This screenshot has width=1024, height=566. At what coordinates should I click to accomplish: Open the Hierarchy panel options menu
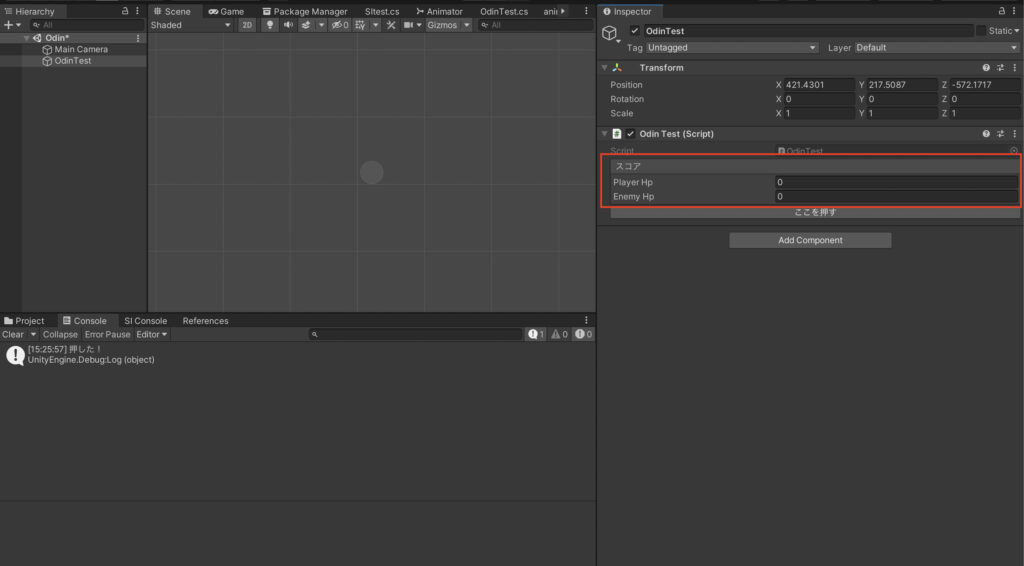pos(137,11)
